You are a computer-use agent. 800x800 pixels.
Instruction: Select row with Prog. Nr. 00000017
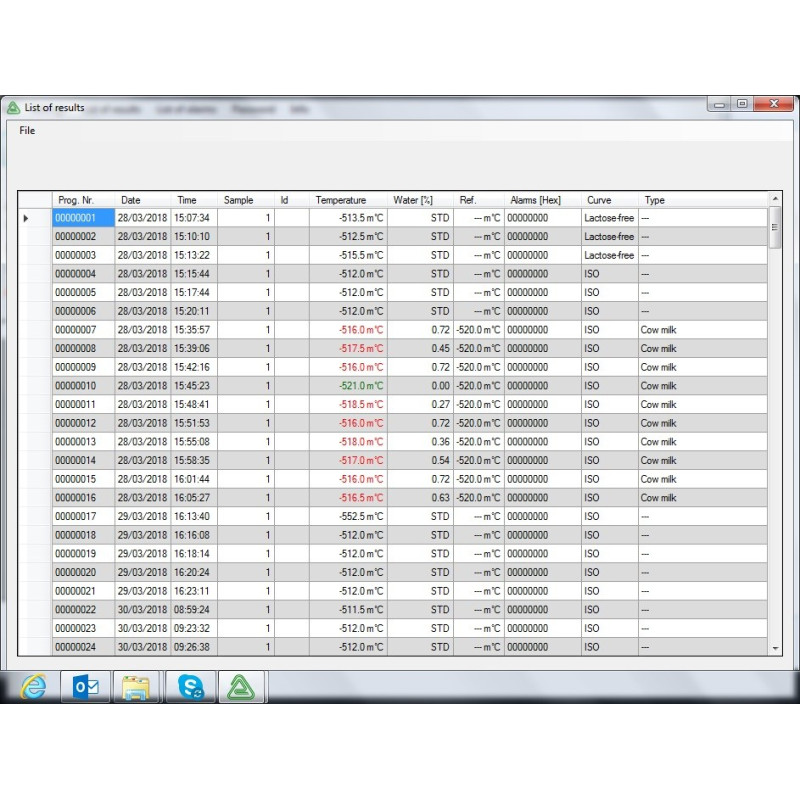[77, 517]
